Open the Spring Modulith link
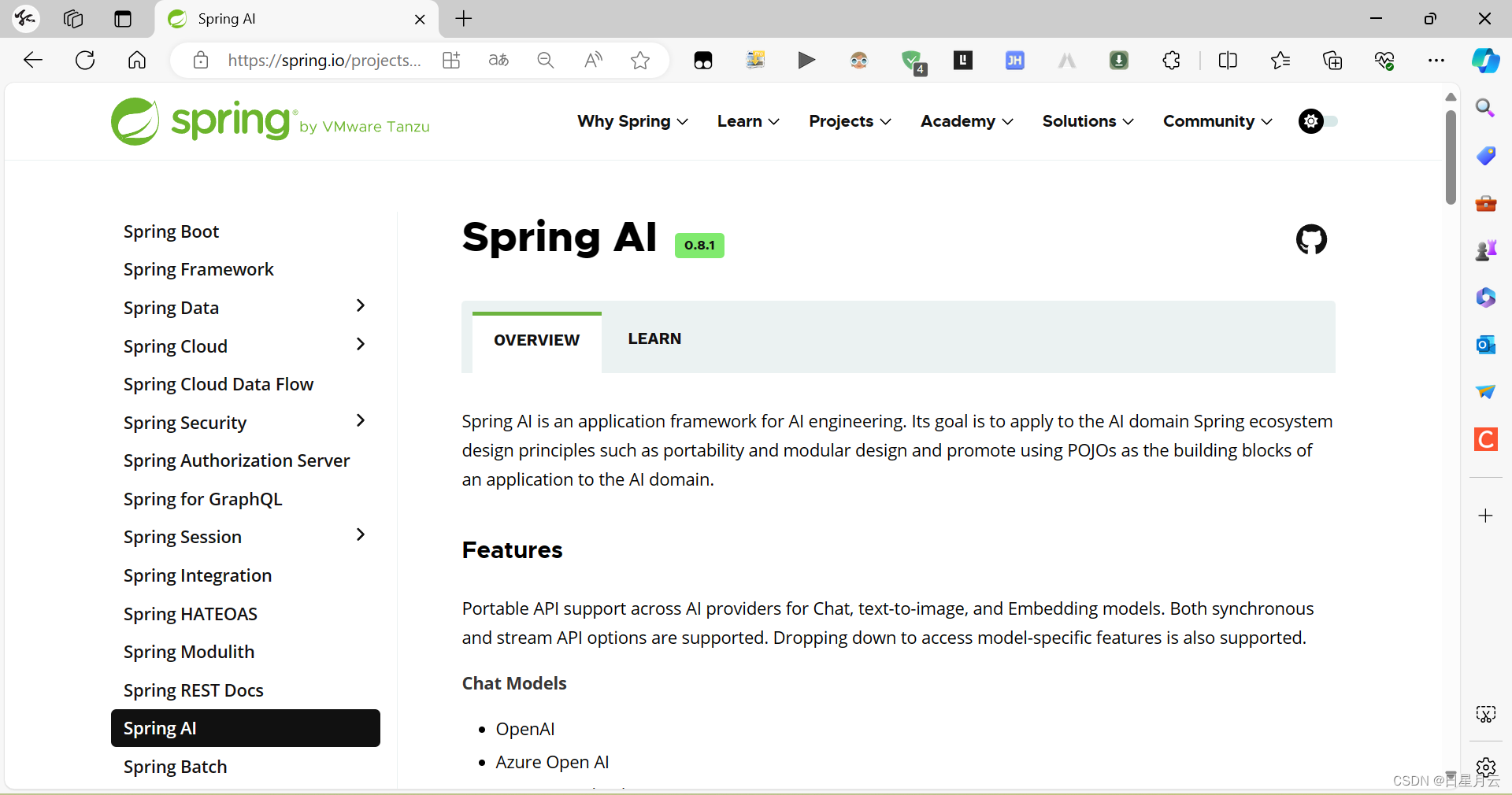Screen dimensions: 1512x795 click(189, 652)
